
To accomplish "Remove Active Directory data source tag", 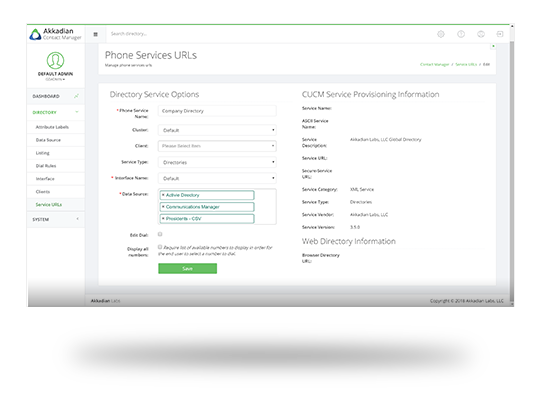I will (163, 195).
